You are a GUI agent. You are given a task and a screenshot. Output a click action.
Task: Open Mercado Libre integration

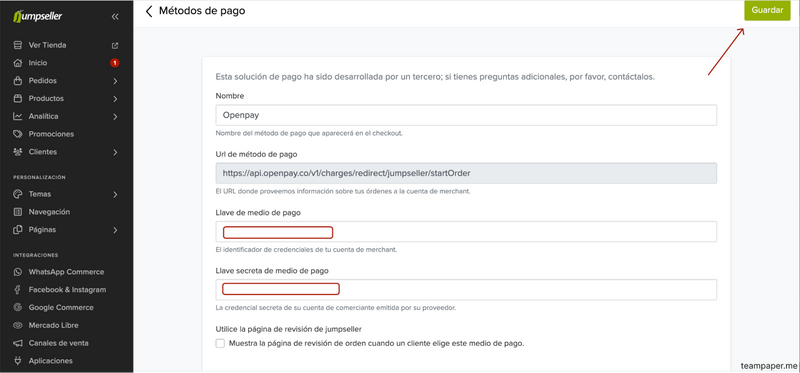tap(54, 325)
